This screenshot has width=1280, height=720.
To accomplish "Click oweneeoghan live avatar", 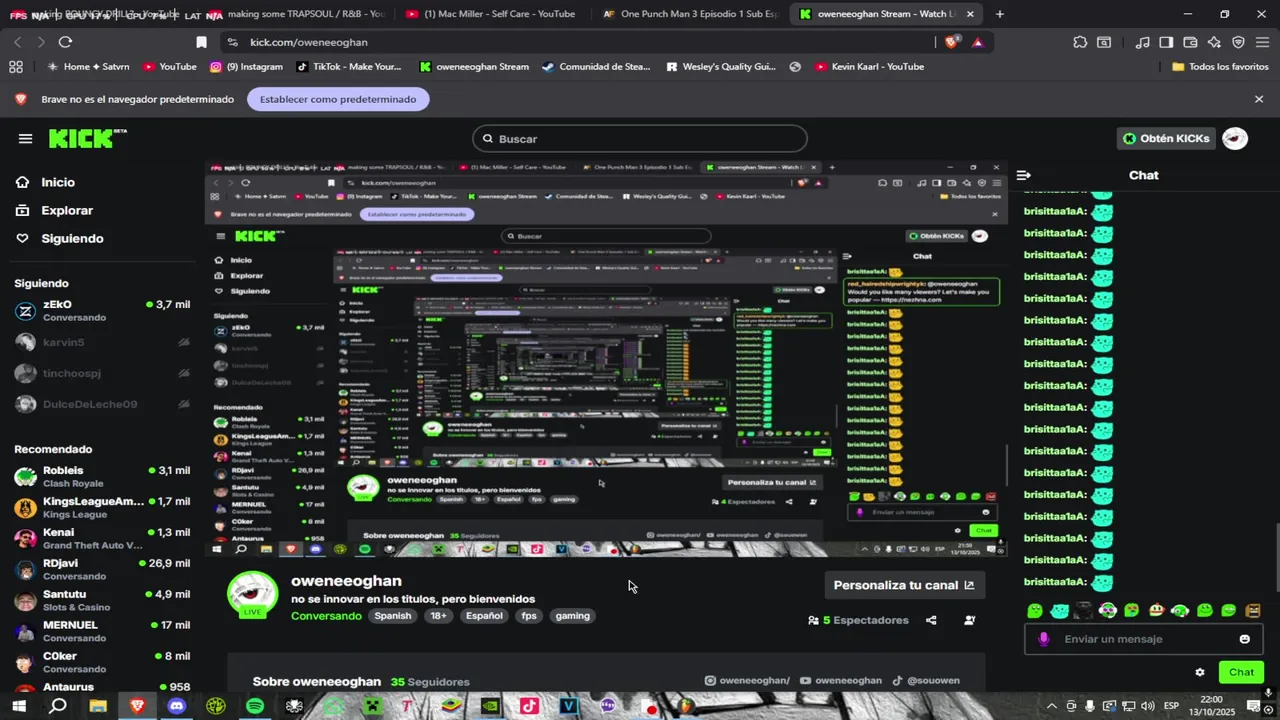I will (x=252, y=595).
